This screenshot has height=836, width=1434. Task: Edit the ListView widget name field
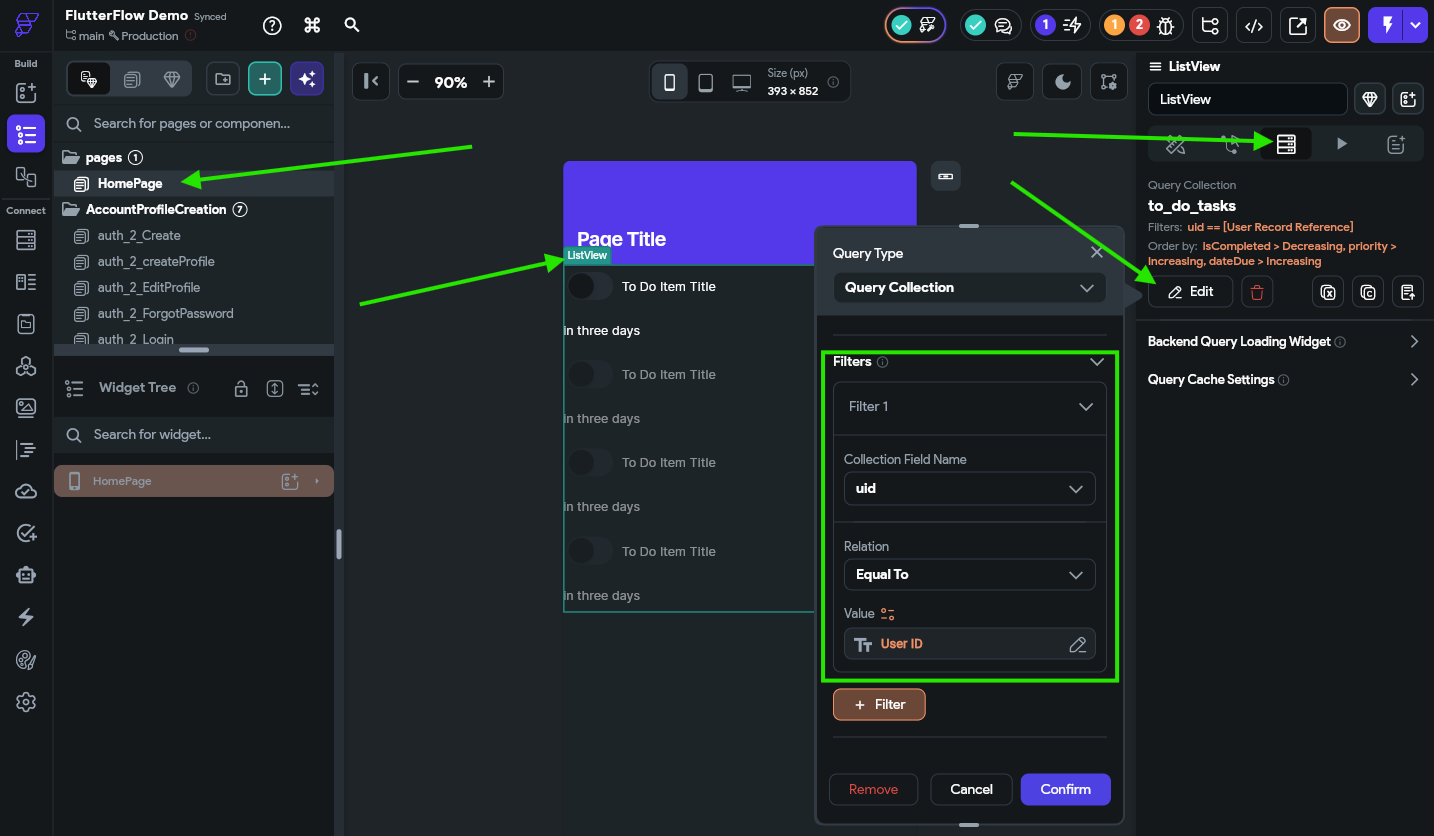(1247, 99)
